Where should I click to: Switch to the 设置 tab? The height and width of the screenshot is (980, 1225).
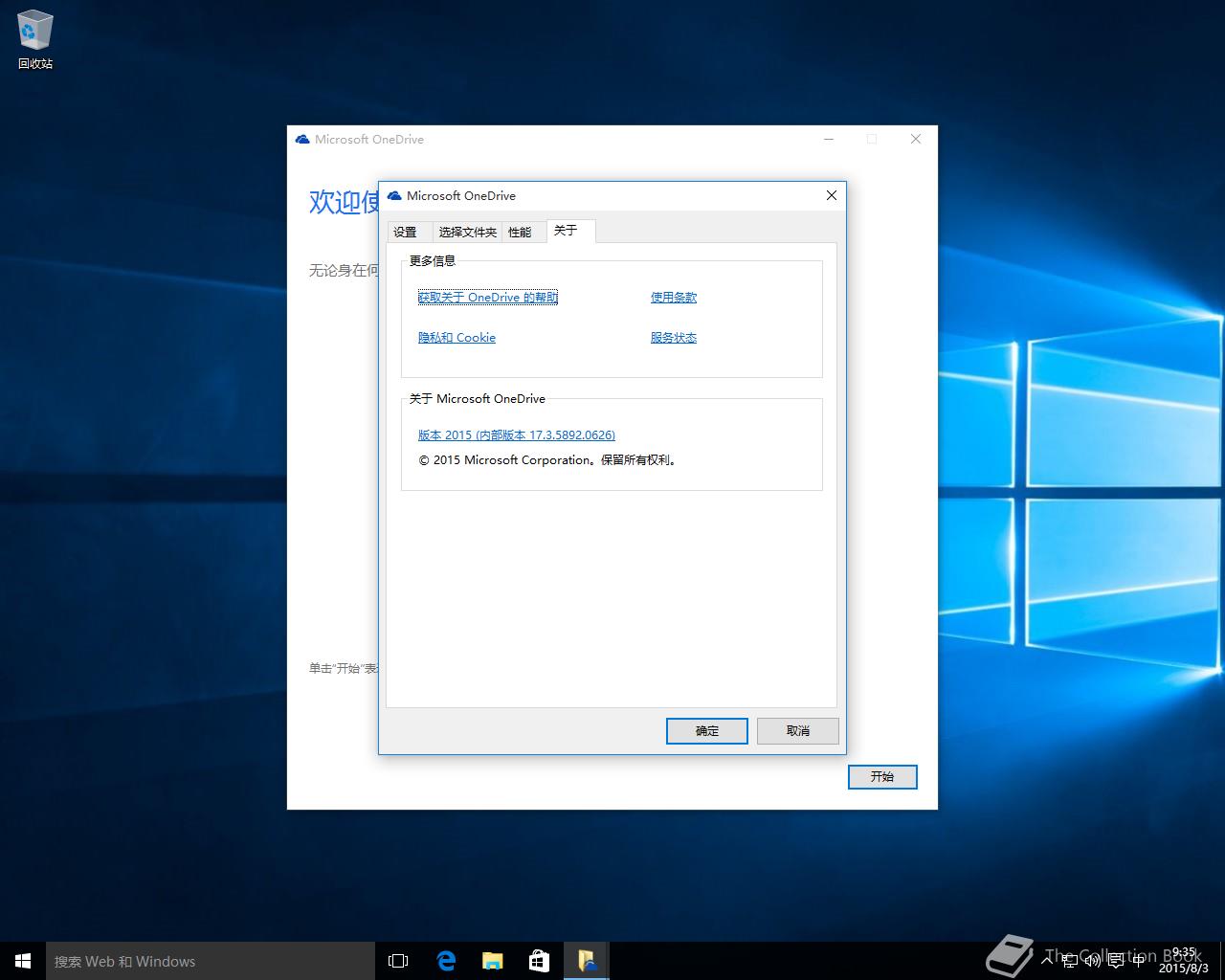(405, 232)
